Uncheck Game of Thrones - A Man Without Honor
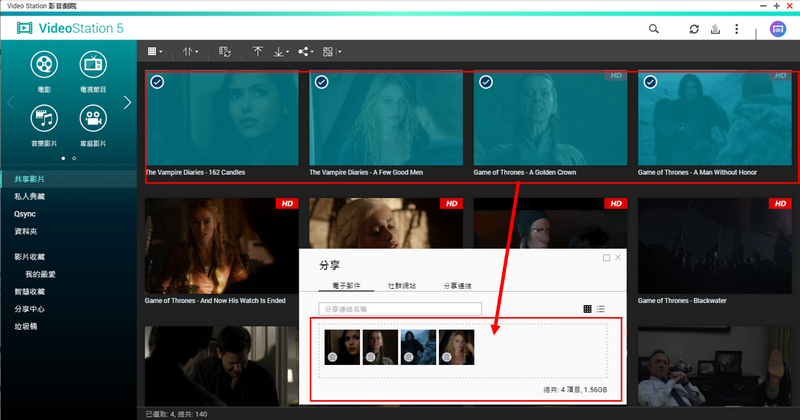Screen dimensions: 800x420 [650, 82]
